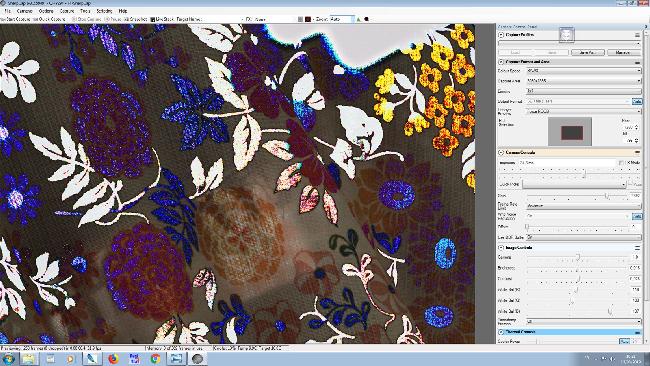Viewport: 650px width, 366px height.
Task: Open the Tools menu
Action: pyautogui.click(x=85, y=11)
